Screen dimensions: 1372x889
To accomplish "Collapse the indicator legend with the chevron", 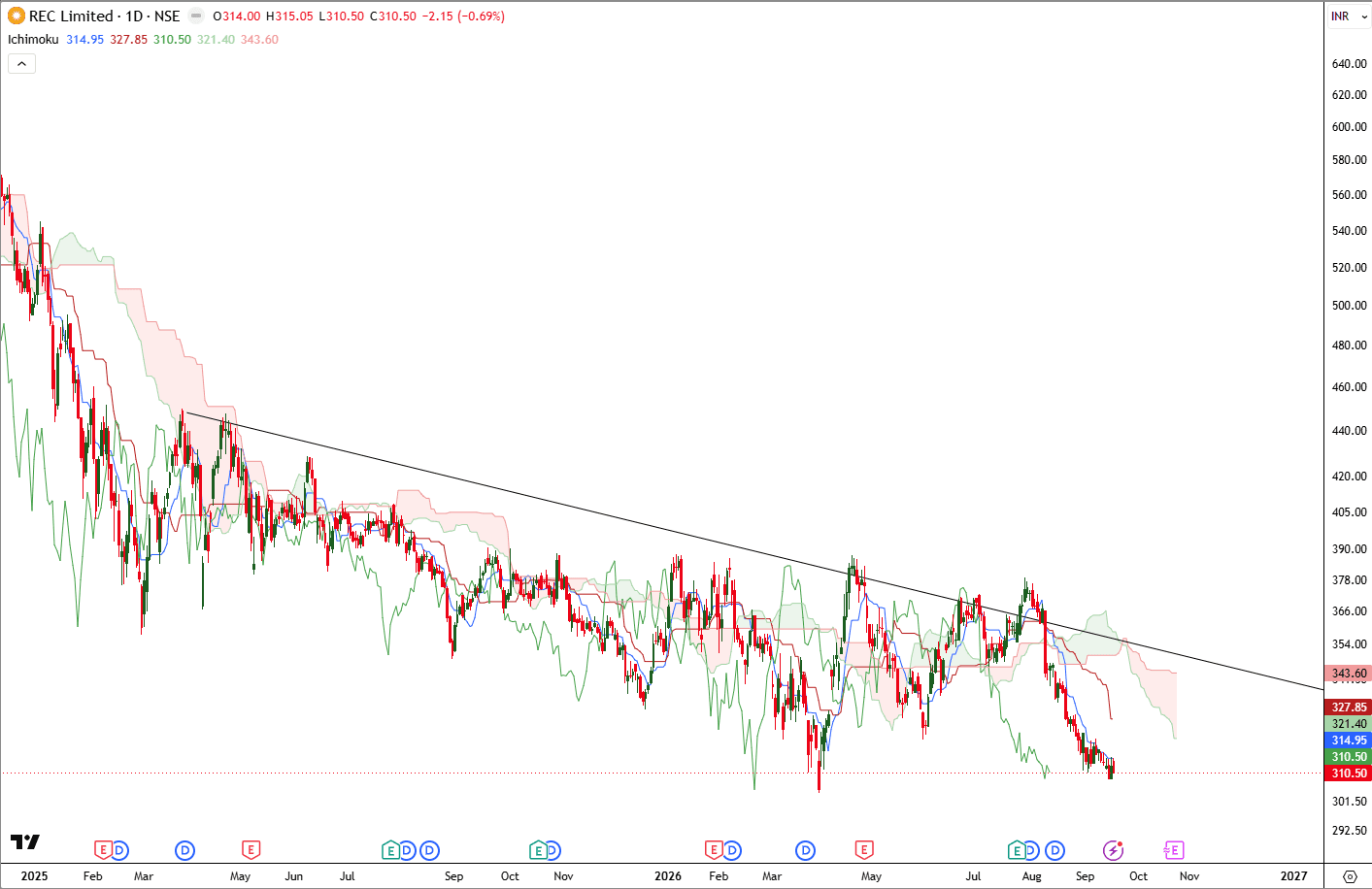I will (21, 63).
